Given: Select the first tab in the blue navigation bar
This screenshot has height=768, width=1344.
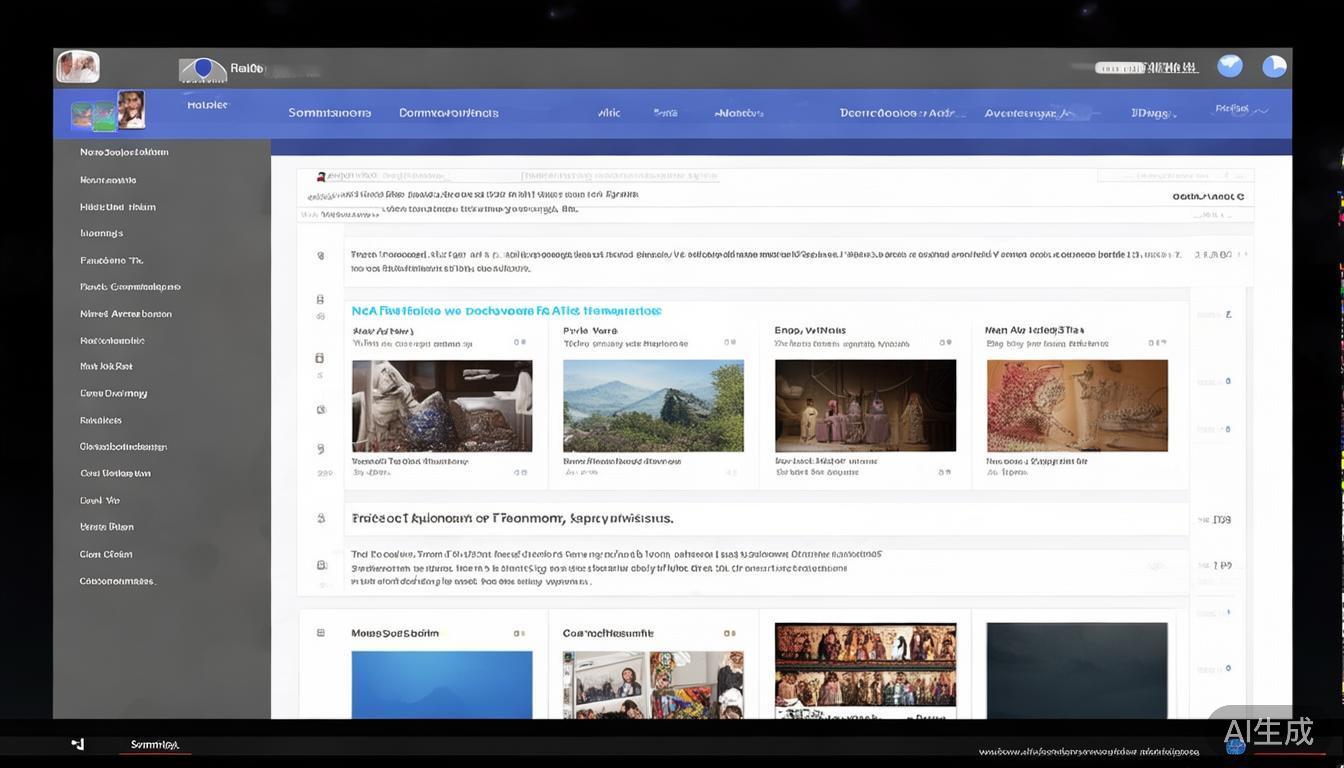Looking at the screenshot, I should [x=207, y=105].
